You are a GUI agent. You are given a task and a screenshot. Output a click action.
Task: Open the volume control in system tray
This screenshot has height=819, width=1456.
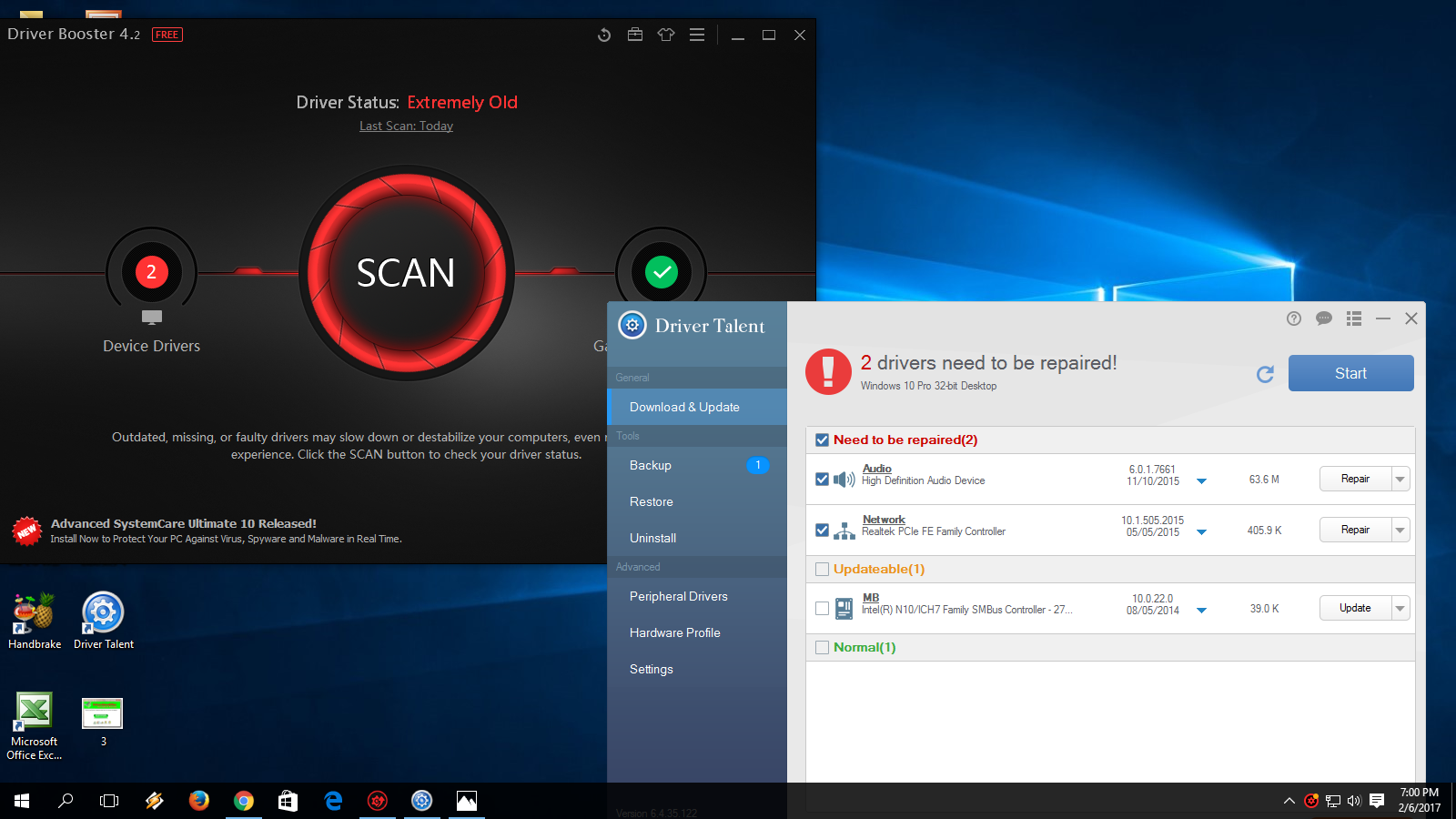(1354, 801)
